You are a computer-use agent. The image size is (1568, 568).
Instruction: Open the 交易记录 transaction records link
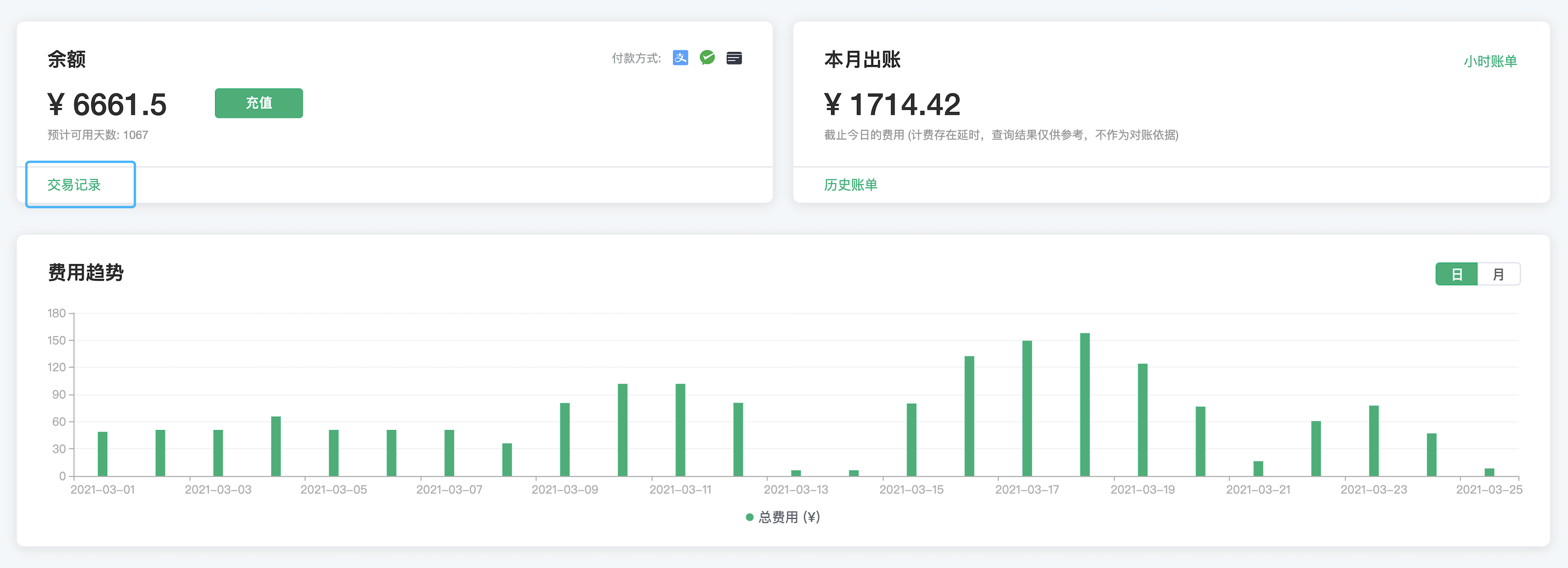pyautogui.click(x=75, y=184)
